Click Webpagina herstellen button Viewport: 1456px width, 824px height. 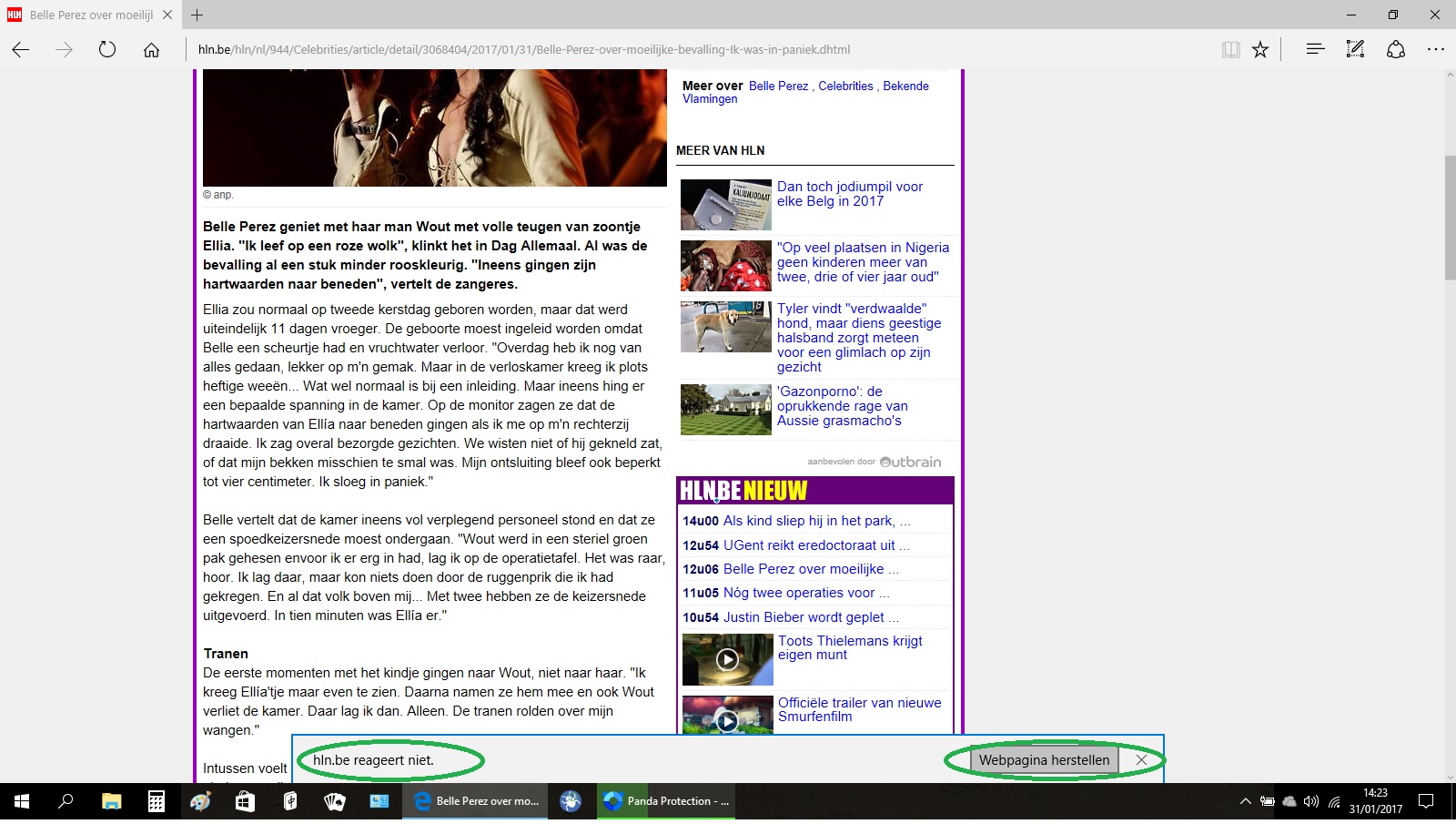pos(1044,760)
